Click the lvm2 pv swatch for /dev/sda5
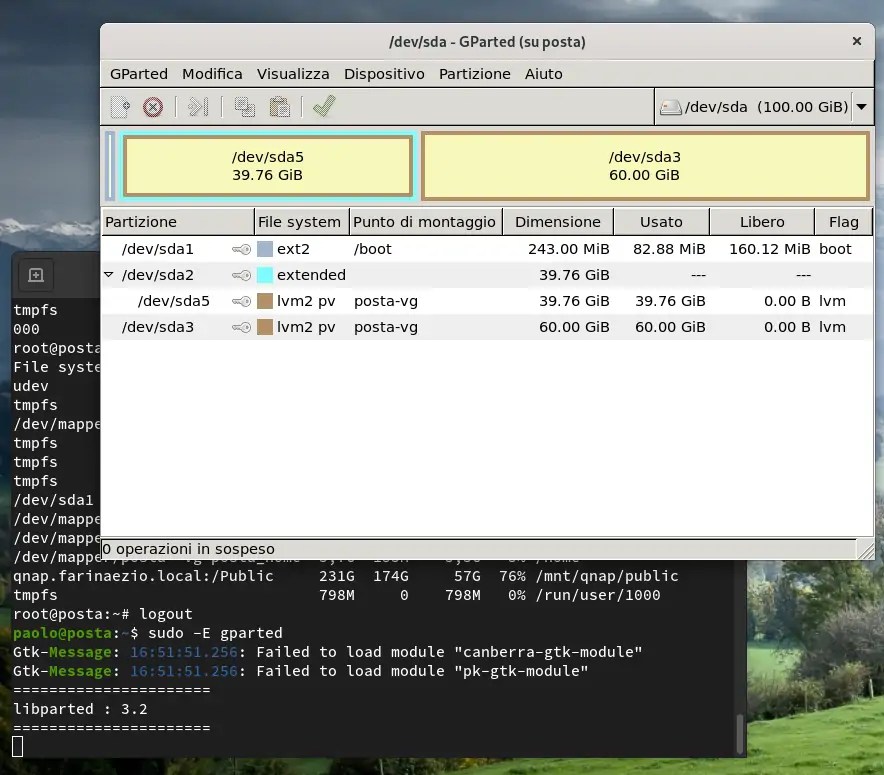The image size is (884, 775). pos(265,302)
